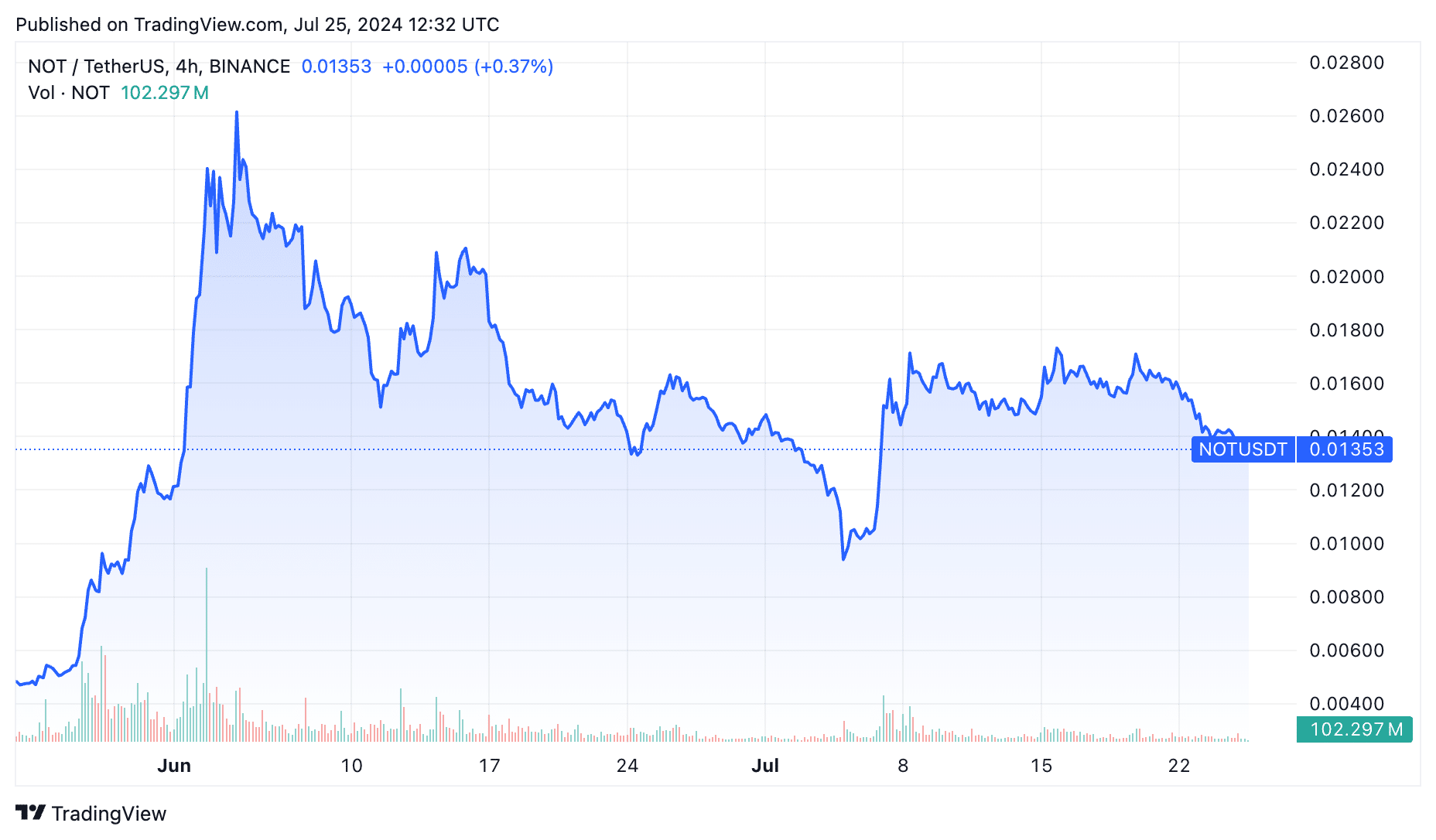Click the 0.00400 price axis label
1436x840 pixels.
(x=1347, y=704)
